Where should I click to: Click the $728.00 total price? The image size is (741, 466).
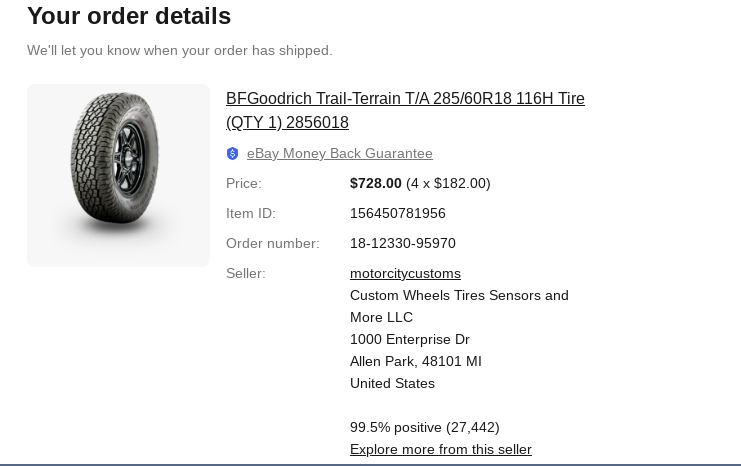[375, 183]
